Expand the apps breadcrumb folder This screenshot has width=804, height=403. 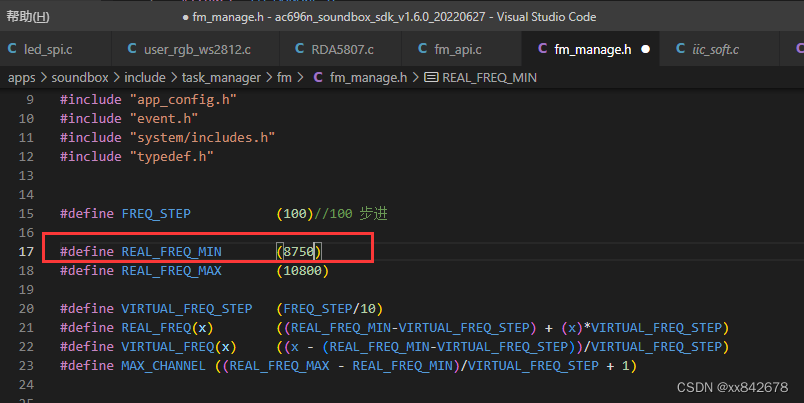point(22,77)
